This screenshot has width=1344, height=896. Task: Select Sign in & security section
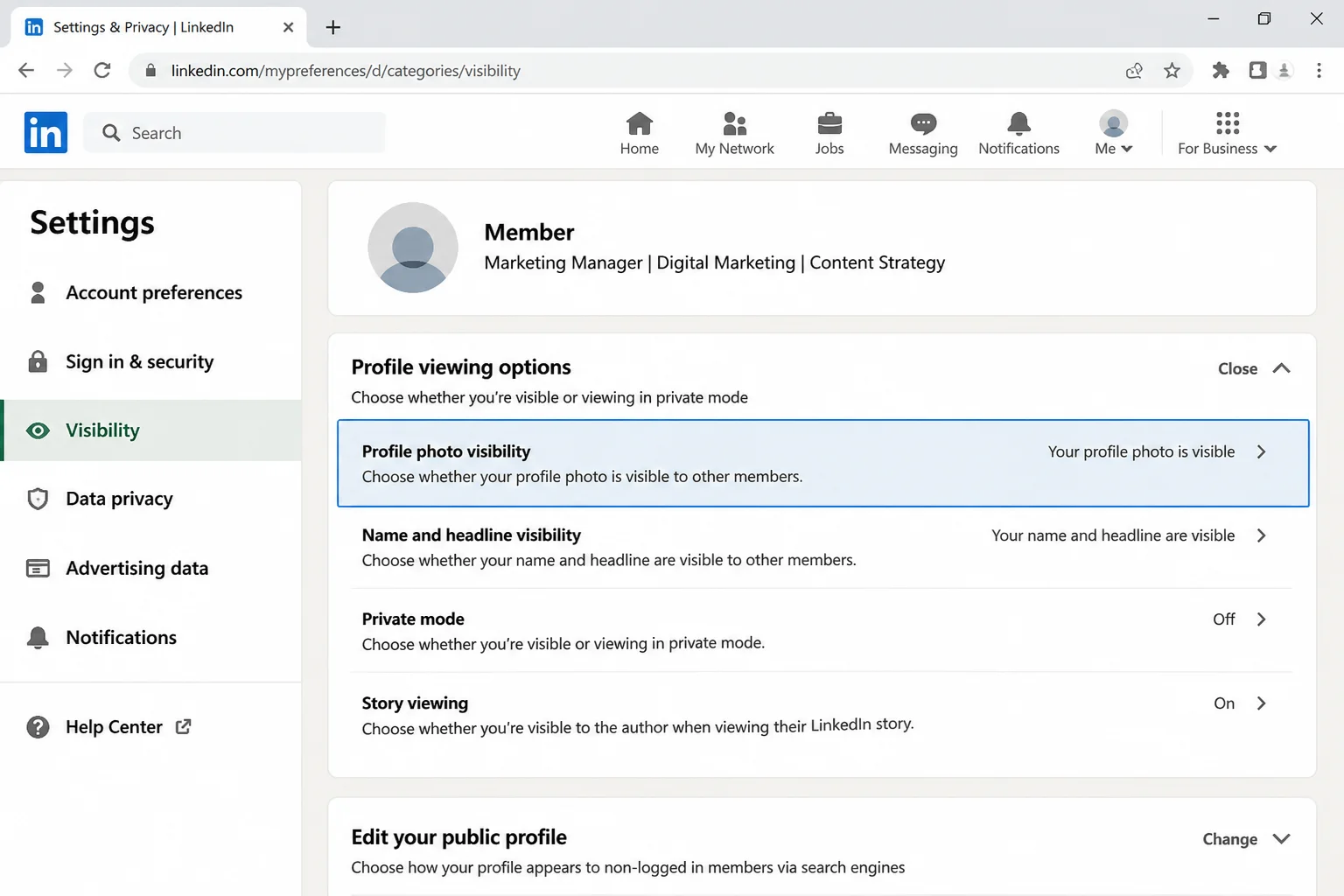tap(150, 361)
